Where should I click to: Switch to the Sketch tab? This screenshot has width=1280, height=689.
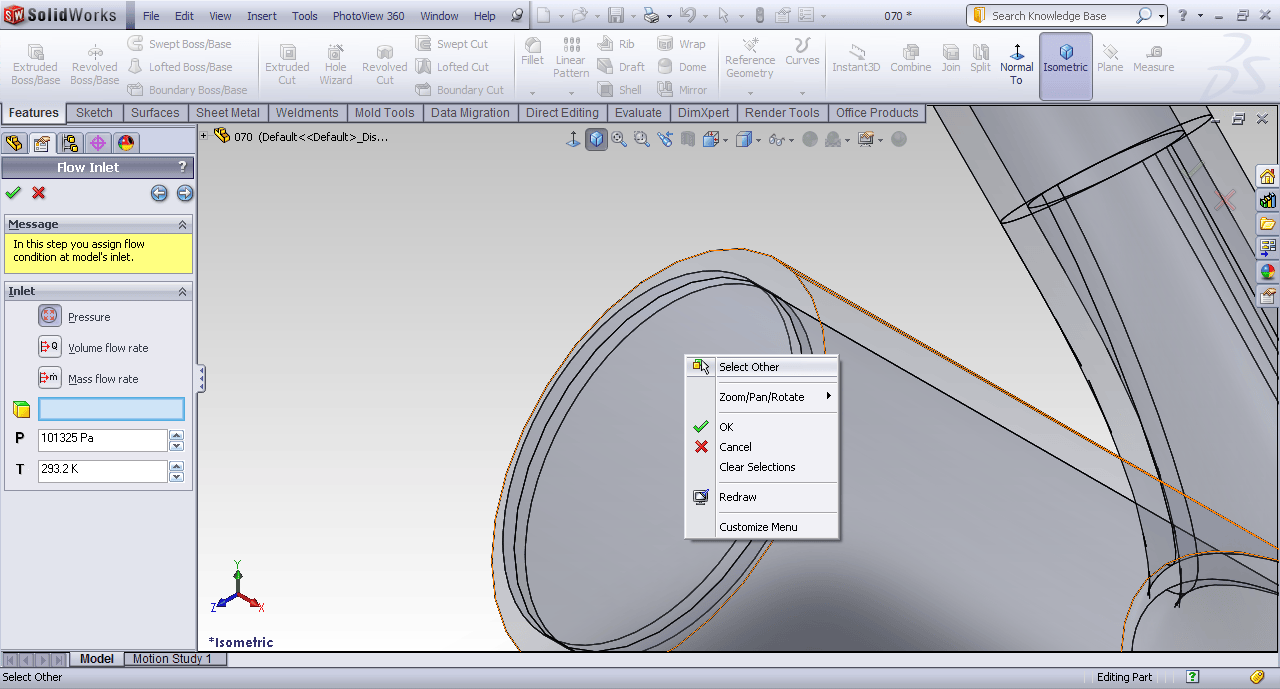(x=94, y=113)
